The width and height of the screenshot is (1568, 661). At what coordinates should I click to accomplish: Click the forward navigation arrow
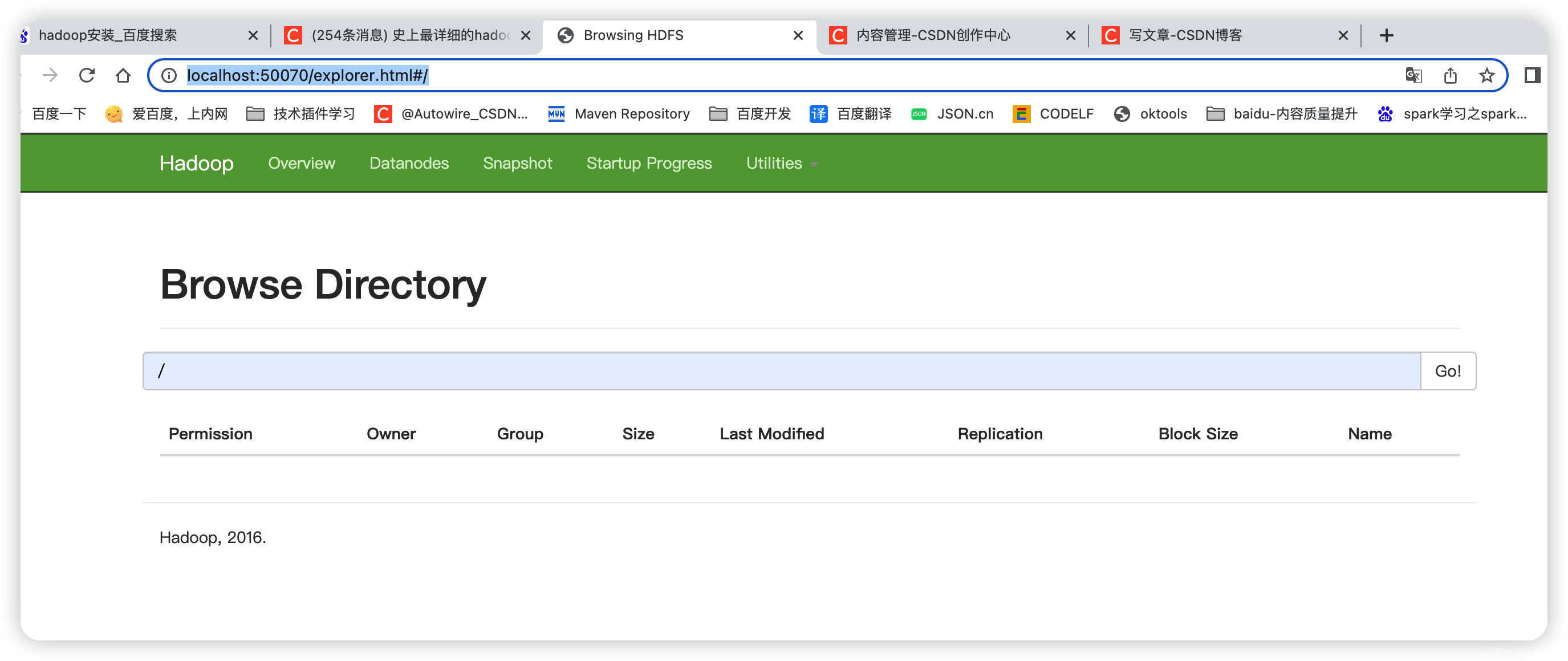point(51,75)
